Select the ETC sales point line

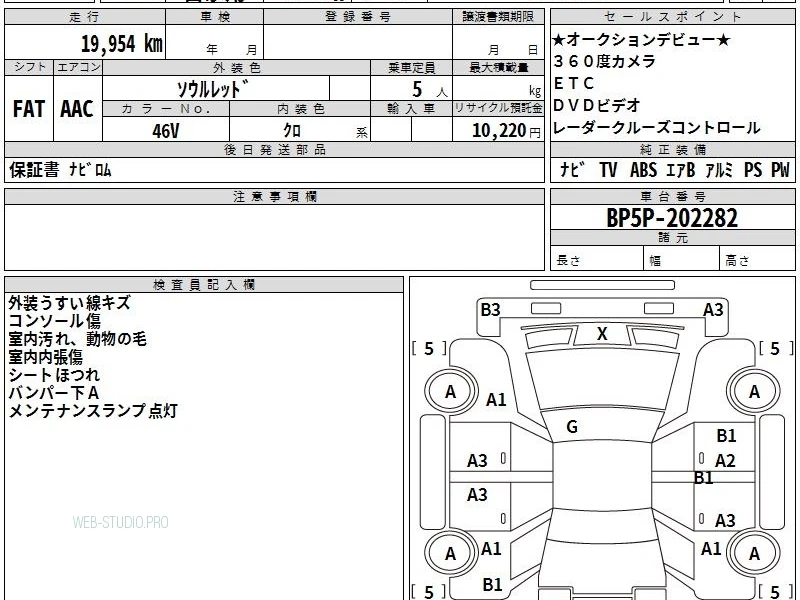point(574,83)
